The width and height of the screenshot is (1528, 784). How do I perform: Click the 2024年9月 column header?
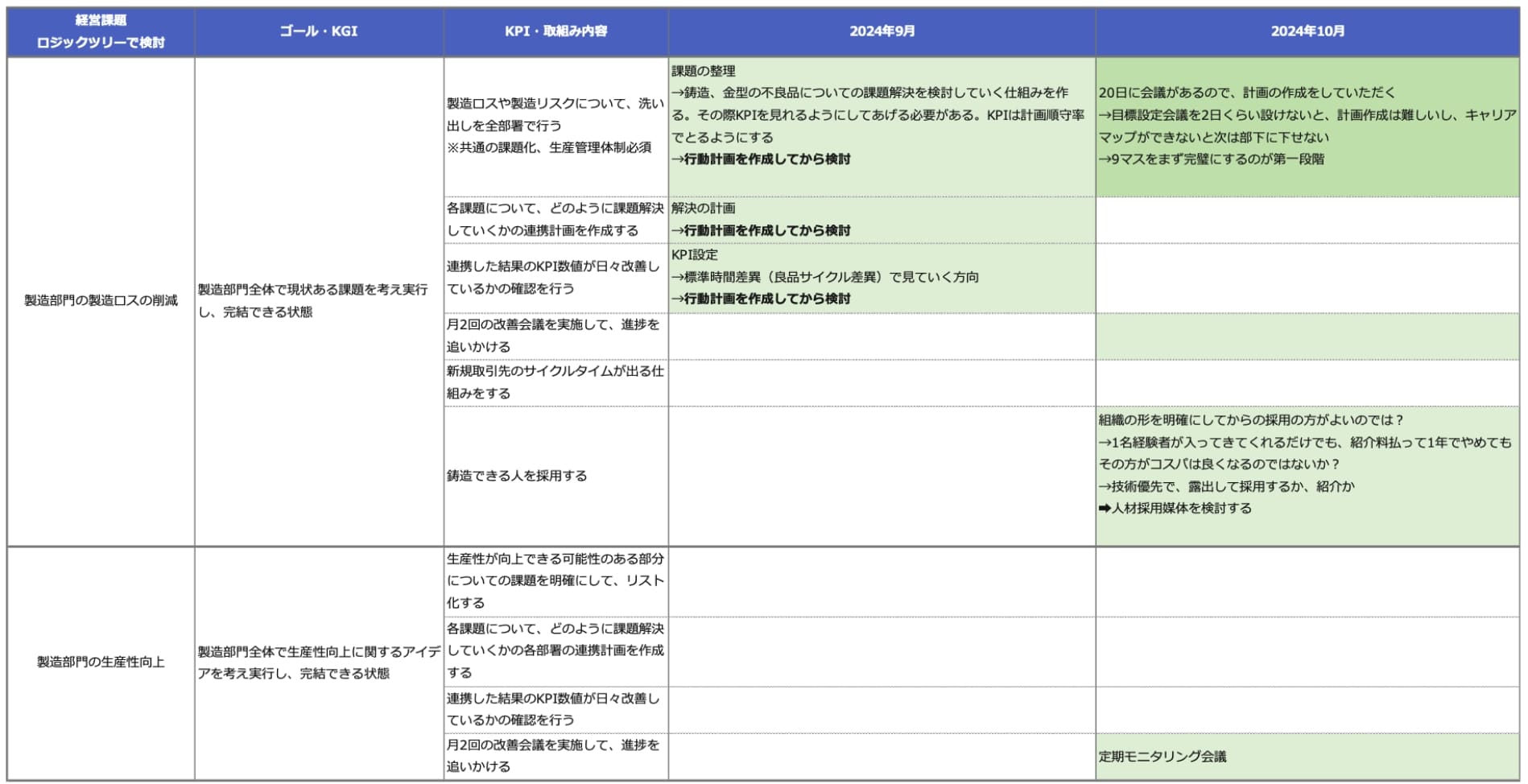click(x=882, y=32)
